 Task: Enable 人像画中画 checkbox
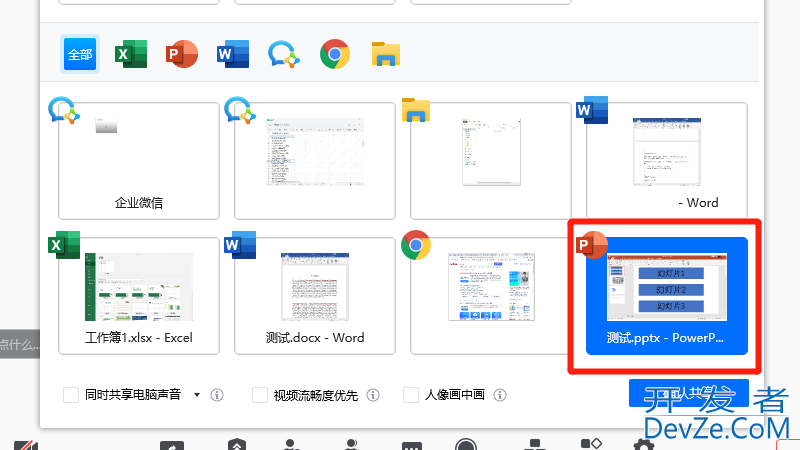point(411,395)
